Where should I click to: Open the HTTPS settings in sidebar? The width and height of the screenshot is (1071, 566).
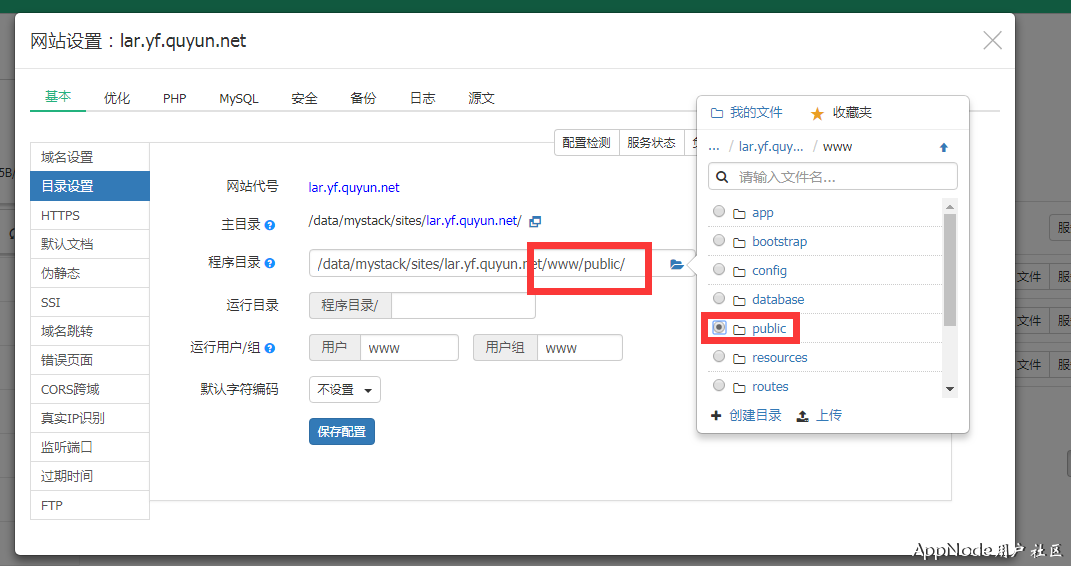(x=61, y=215)
